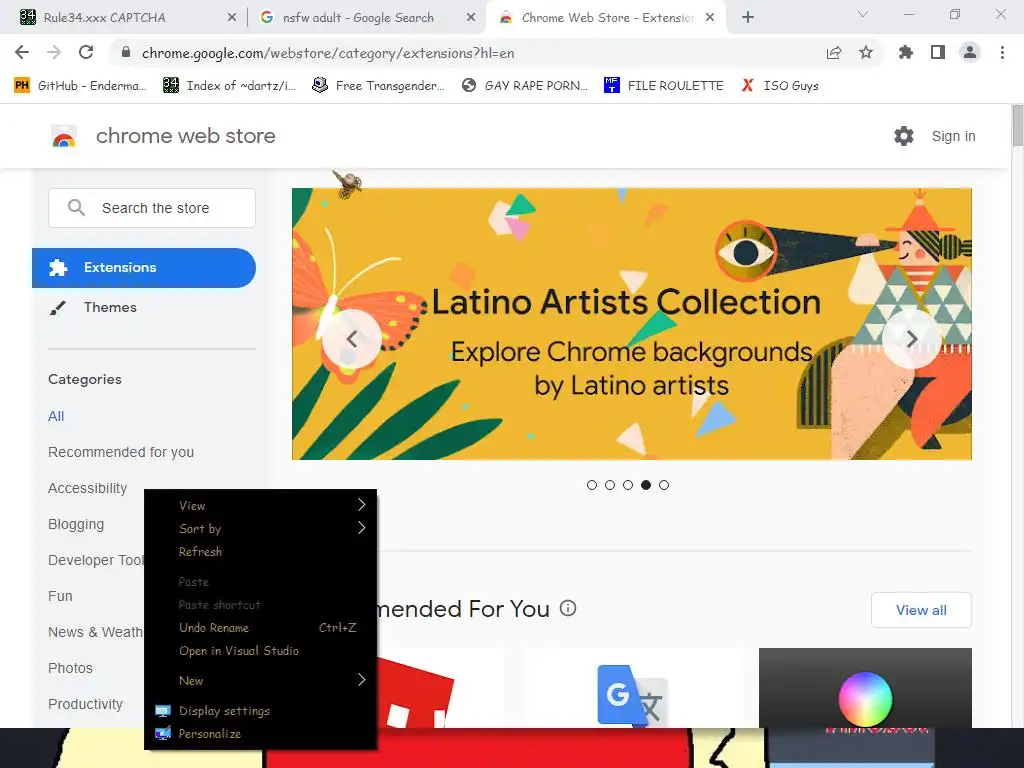Select Extensions in the sidebar
1024x768 pixels.
(x=144, y=268)
